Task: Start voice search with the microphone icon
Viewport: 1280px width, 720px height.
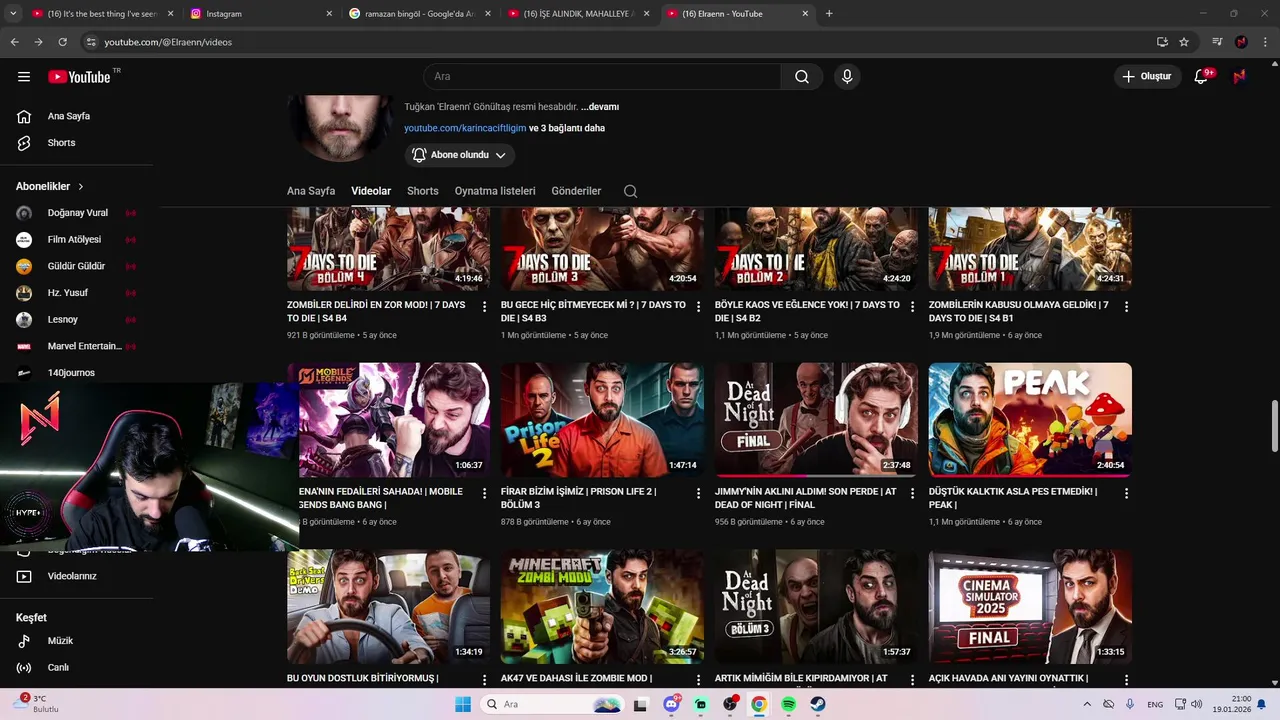Action: click(x=847, y=77)
